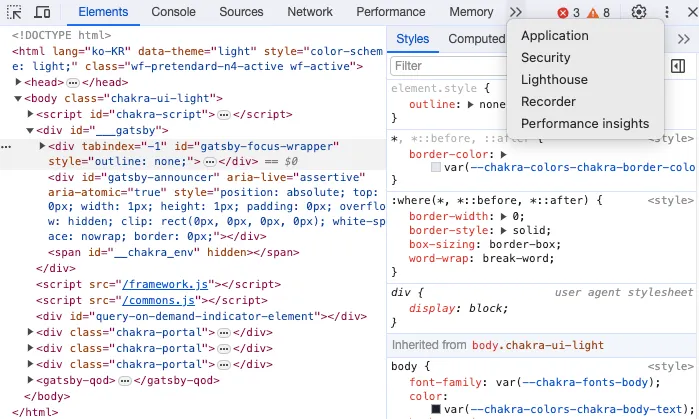Expand the second chakra-portal div
Viewport: 699px width, 419px height.
point(30,348)
